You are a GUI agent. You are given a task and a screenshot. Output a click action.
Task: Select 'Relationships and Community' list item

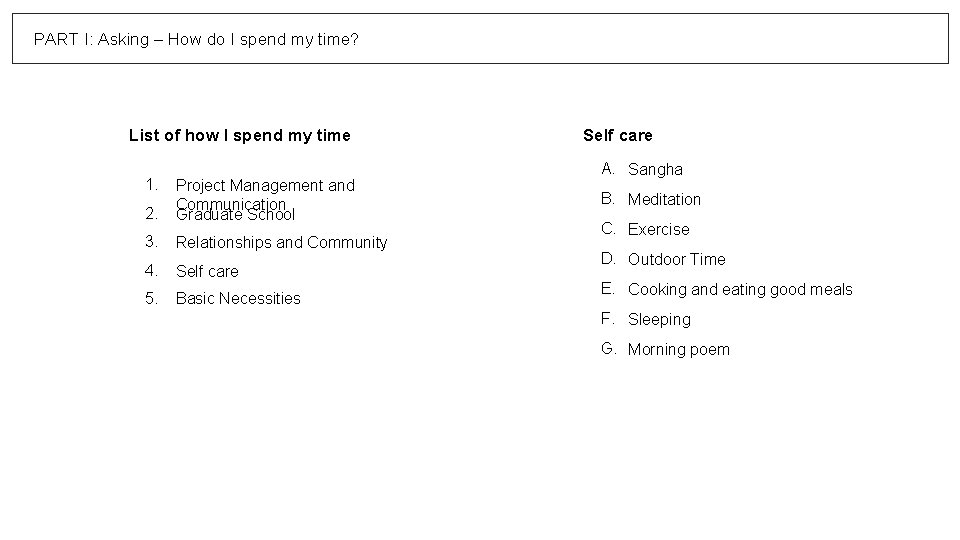tap(281, 242)
